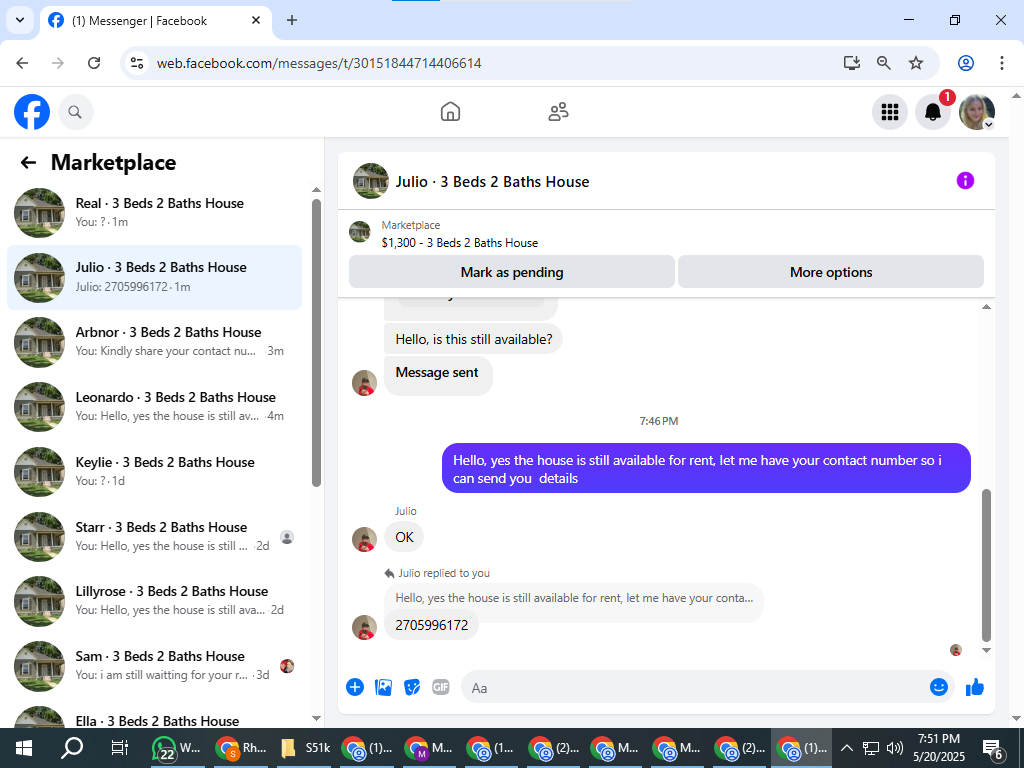Open chat with Sam

[x=154, y=665]
